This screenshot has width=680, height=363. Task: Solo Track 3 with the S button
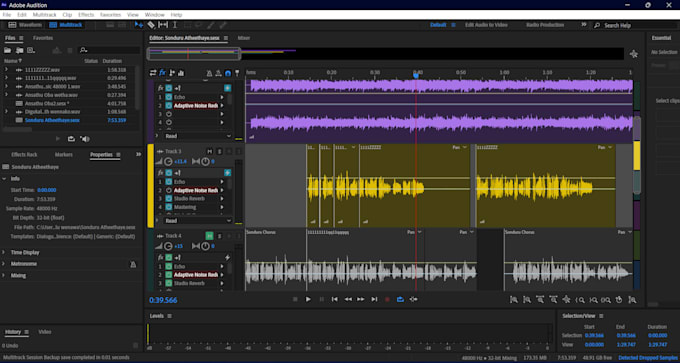tap(219, 151)
